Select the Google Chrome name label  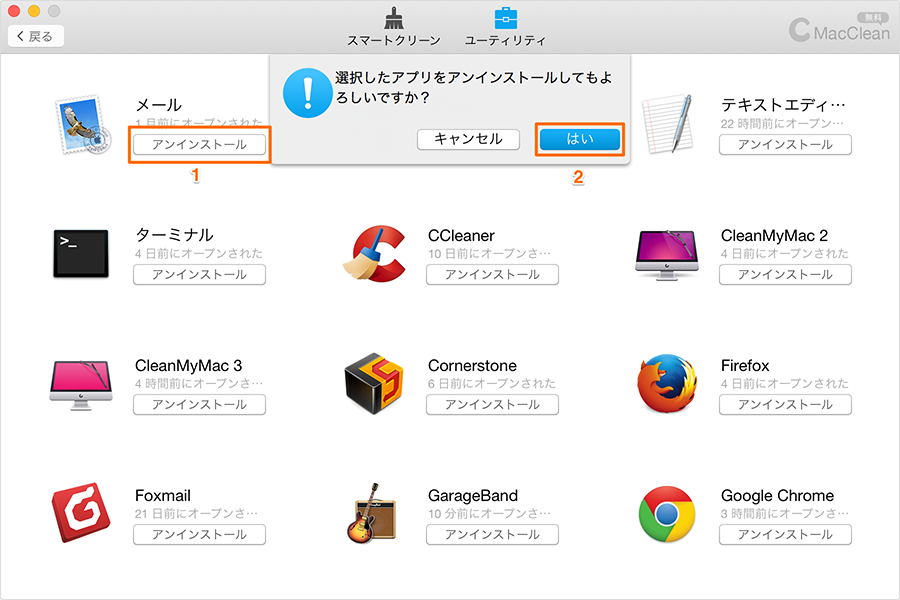777,496
